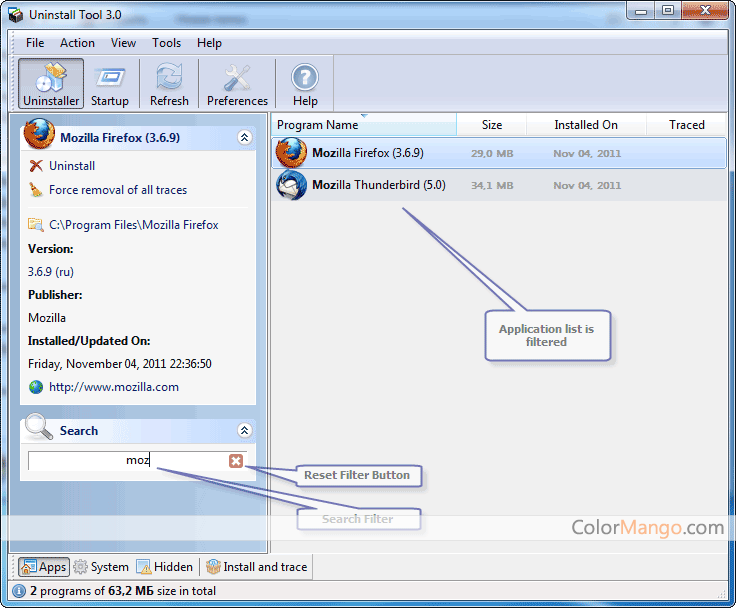
Task: Click the status text "2 programs of 63,2 МБ size in total"
Action: coord(123,591)
